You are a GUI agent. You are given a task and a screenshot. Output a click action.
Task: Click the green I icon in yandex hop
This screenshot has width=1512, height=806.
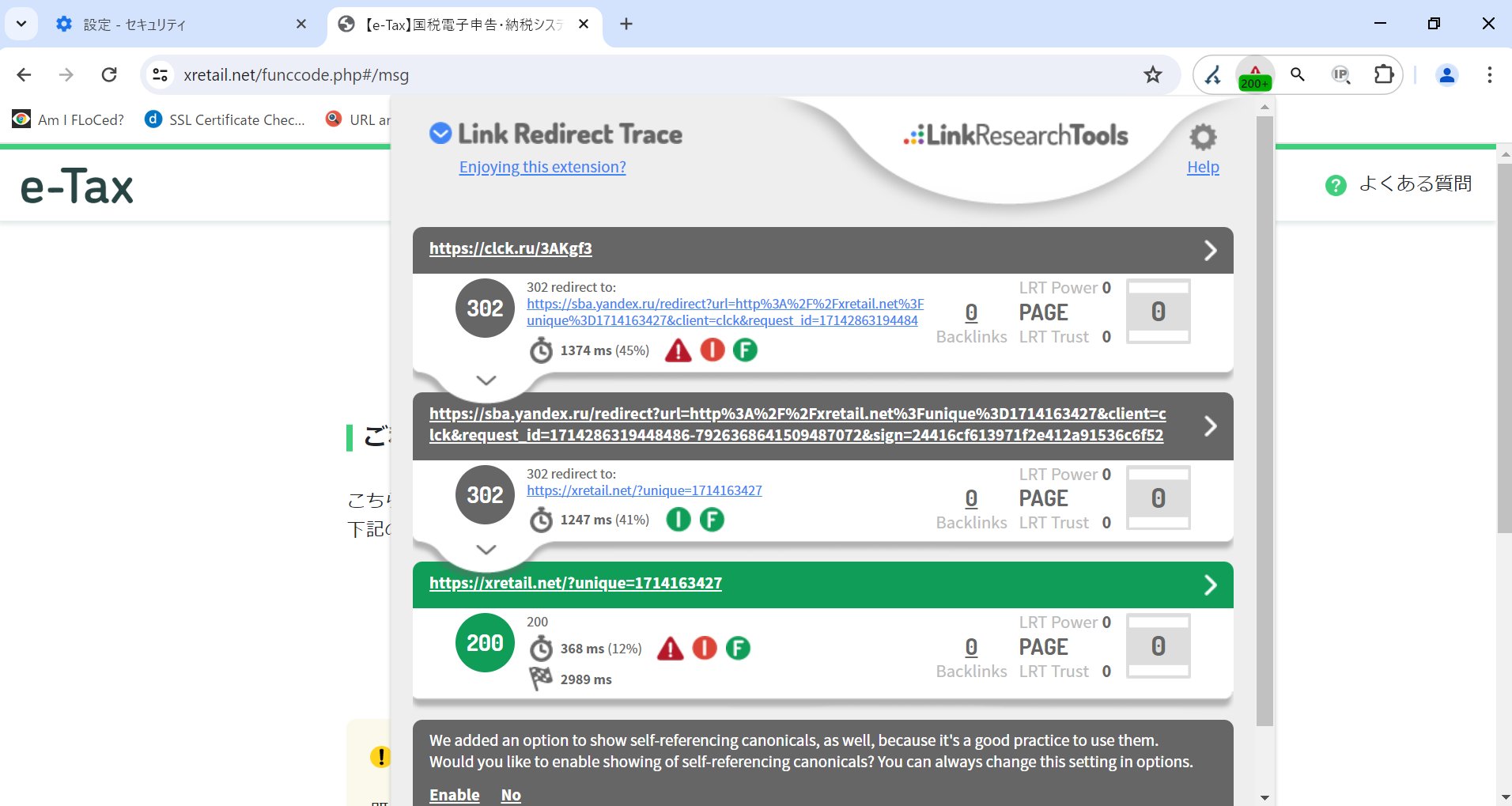tap(679, 520)
